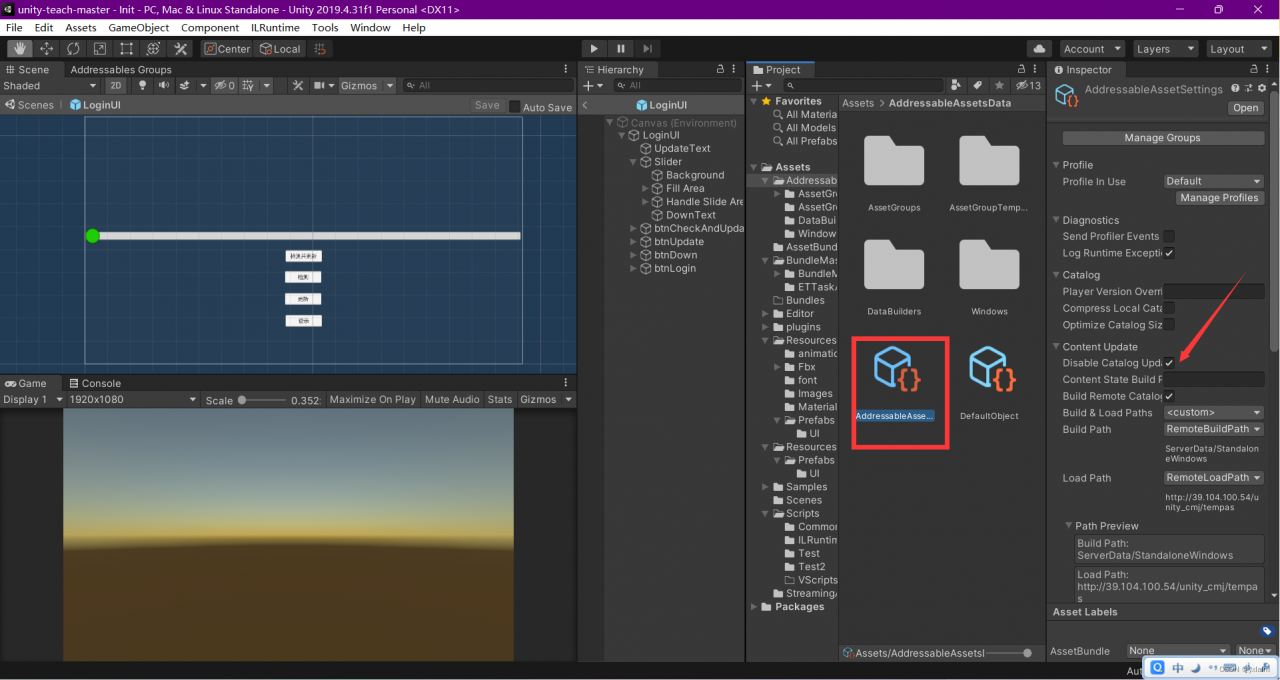Toggle the Build Remote Catalog checkbox

1169,397
